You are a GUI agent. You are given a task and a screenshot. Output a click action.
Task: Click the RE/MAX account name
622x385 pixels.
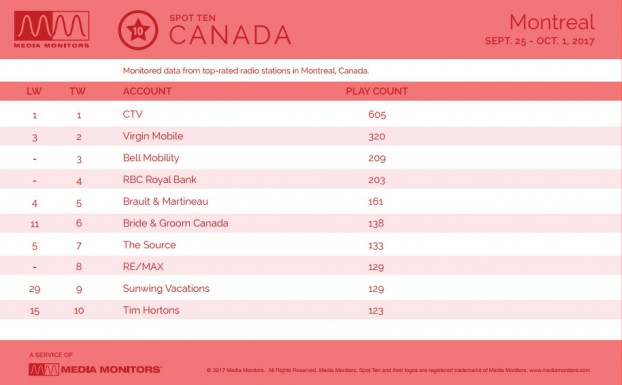click(x=143, y=266)
